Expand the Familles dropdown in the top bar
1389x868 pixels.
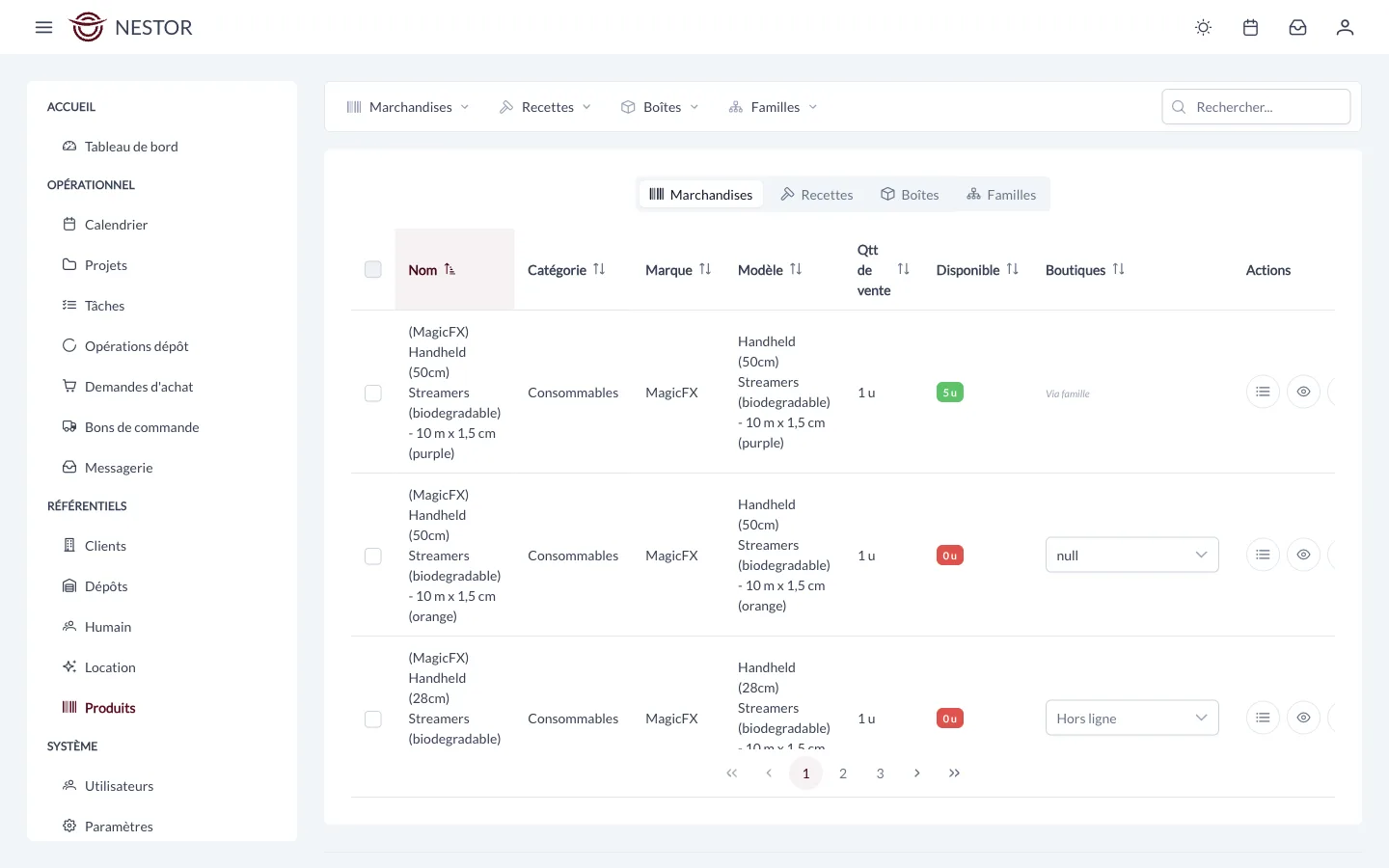[774, 107]
